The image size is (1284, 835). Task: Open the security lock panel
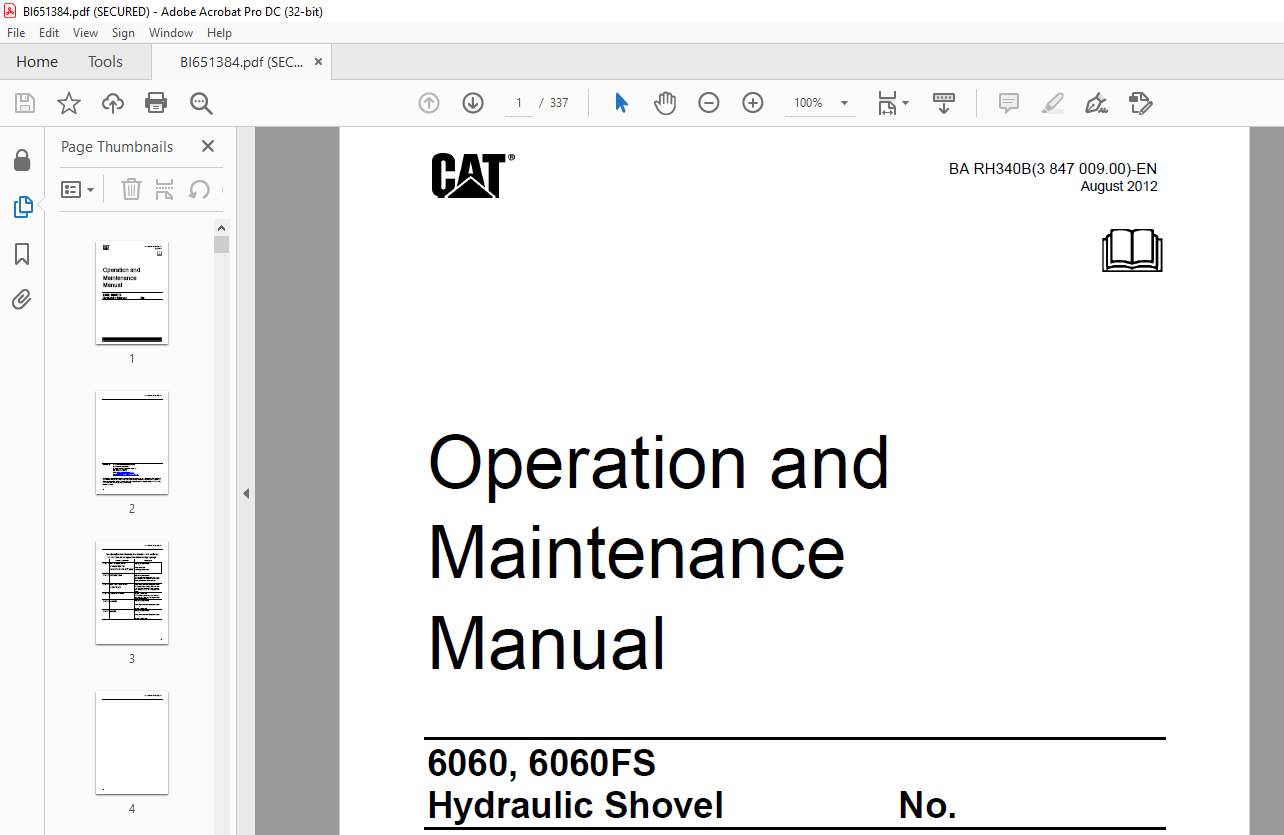click(x=22, y=160)
